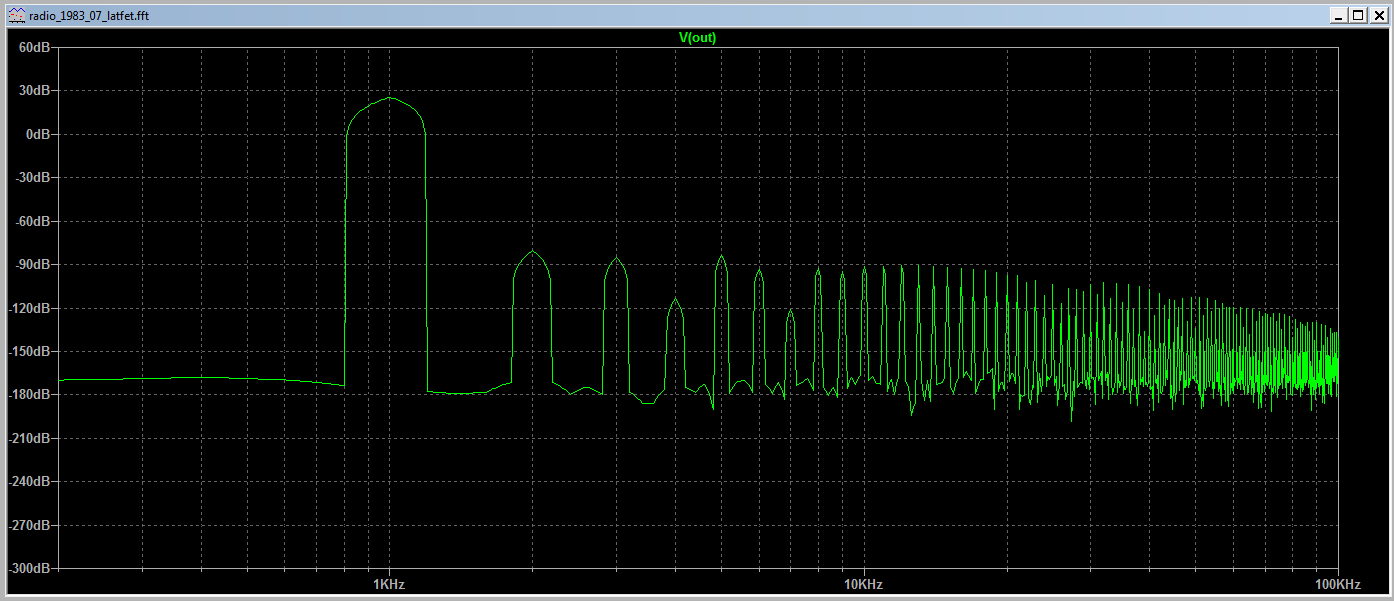Image resolution: width=1394 pixels, height=601 pixels.
Task: Click the -240dB vertical axis label
Action: (29, 482)
